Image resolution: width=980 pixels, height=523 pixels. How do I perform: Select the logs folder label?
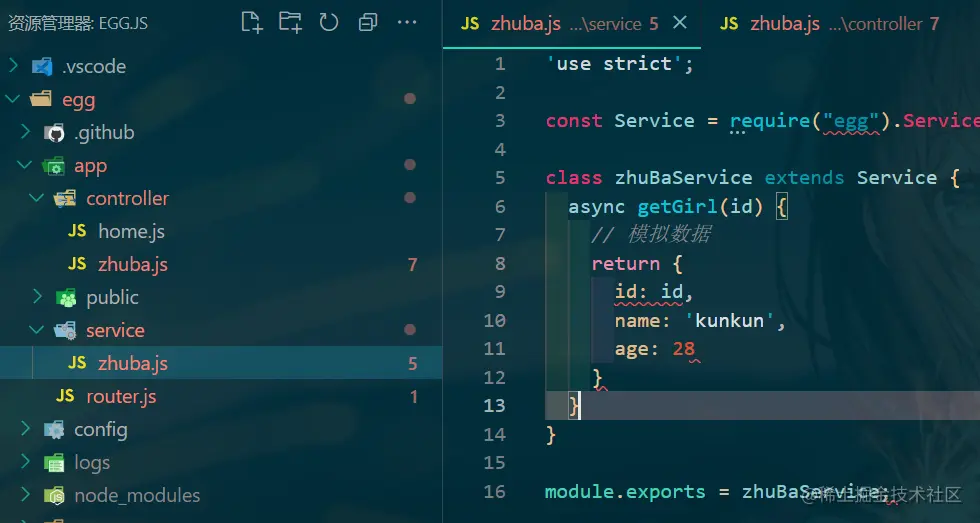pos(92,463)
